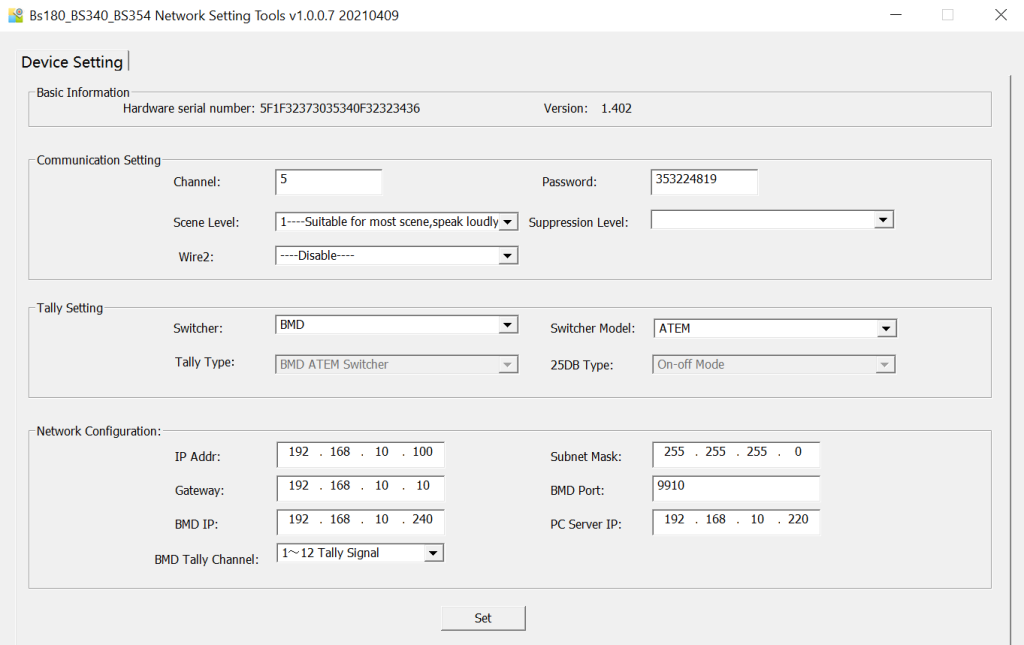Maximize the Network Setting Tools window
Image resolution: width=1024 pixels, height=645 pixels.
[x=947, y=15]
